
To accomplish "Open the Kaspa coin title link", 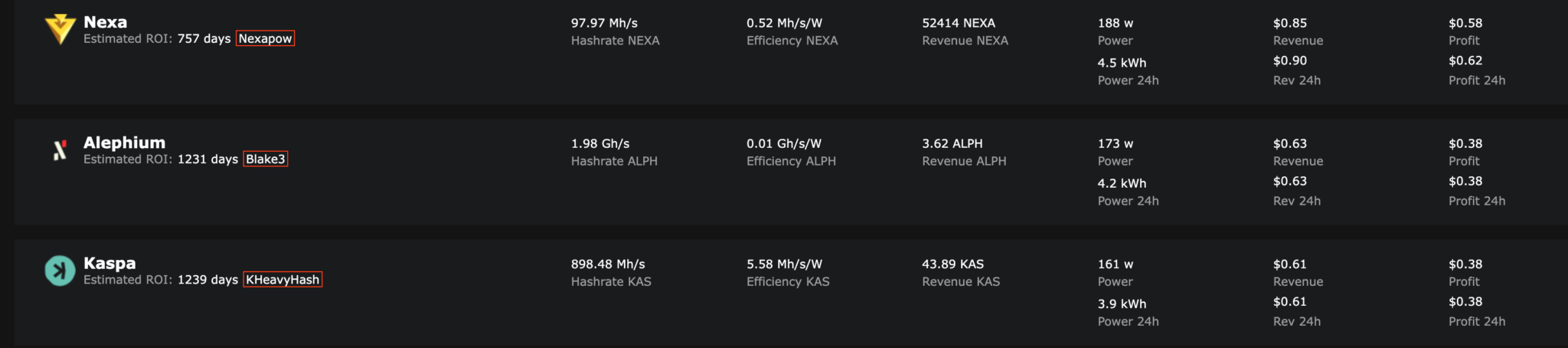I will click(109, 263).
